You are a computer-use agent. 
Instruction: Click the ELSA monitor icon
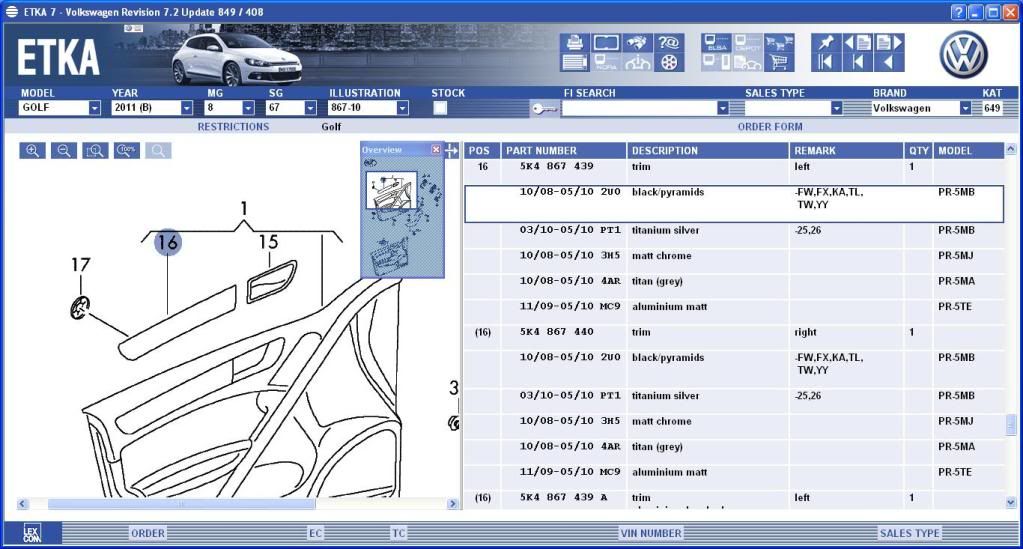716,43
